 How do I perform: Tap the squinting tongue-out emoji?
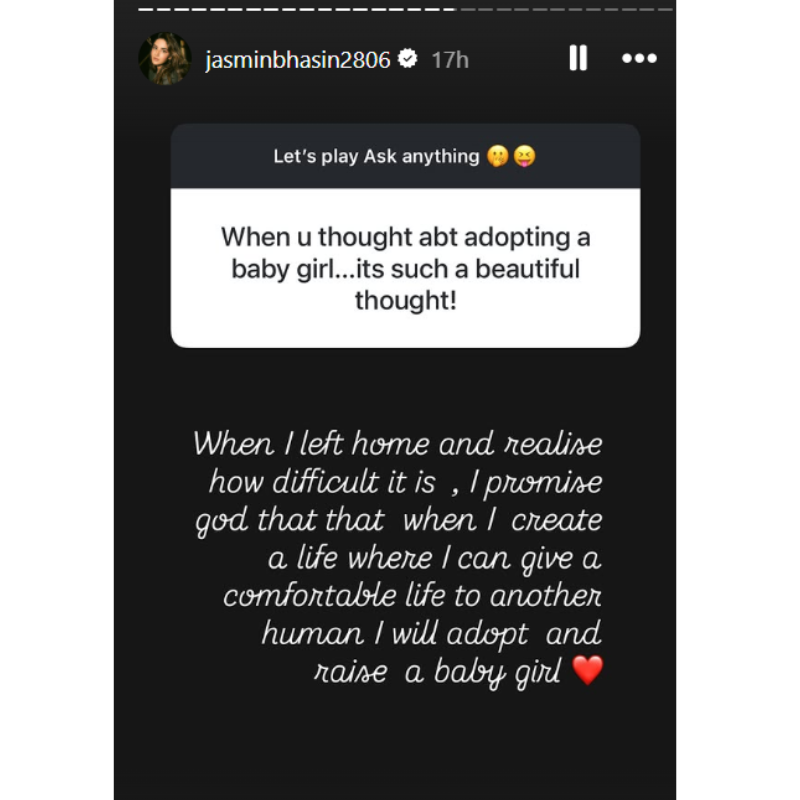pos(524,156)
